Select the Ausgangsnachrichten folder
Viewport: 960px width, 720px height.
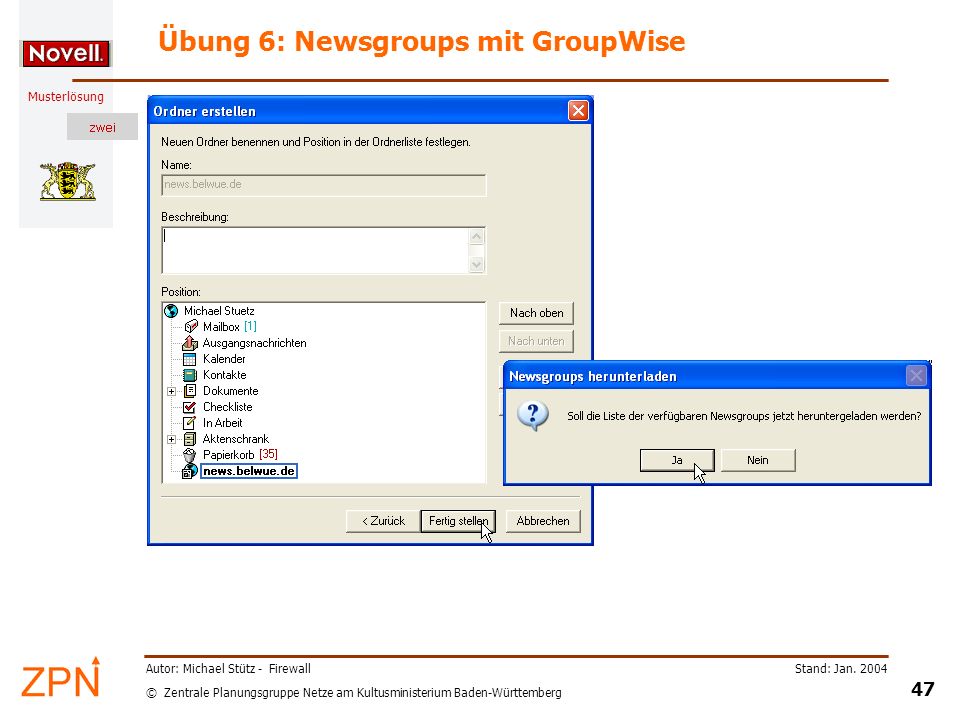point(255,343)
